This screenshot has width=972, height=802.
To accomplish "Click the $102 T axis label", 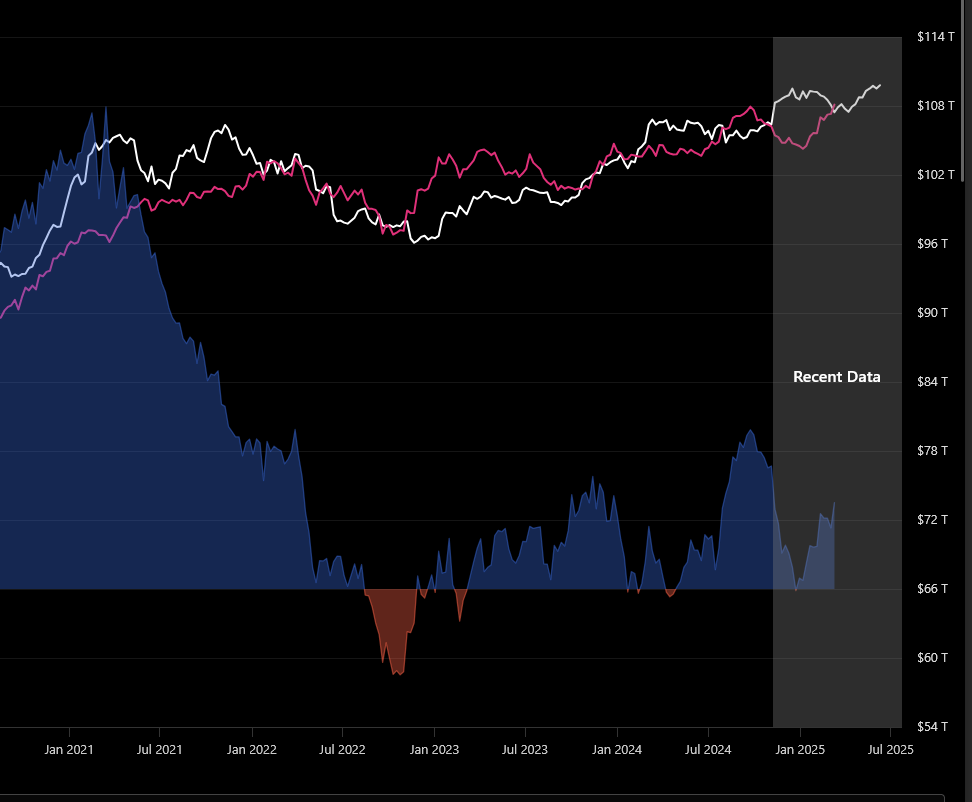I will click(x=935, y=175).
